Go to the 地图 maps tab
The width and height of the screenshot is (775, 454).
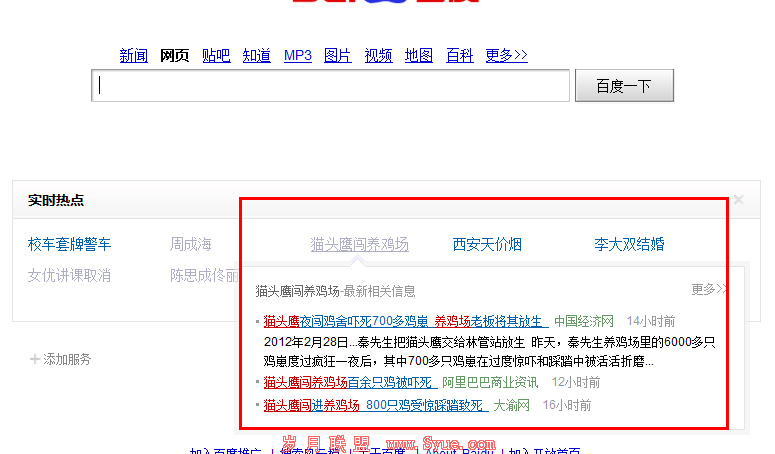(x=419, y=56)
